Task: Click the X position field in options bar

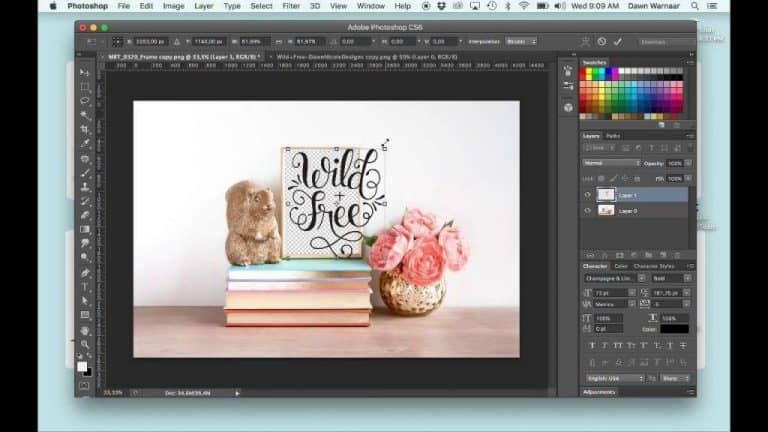Action: click(x=150, y=42)
